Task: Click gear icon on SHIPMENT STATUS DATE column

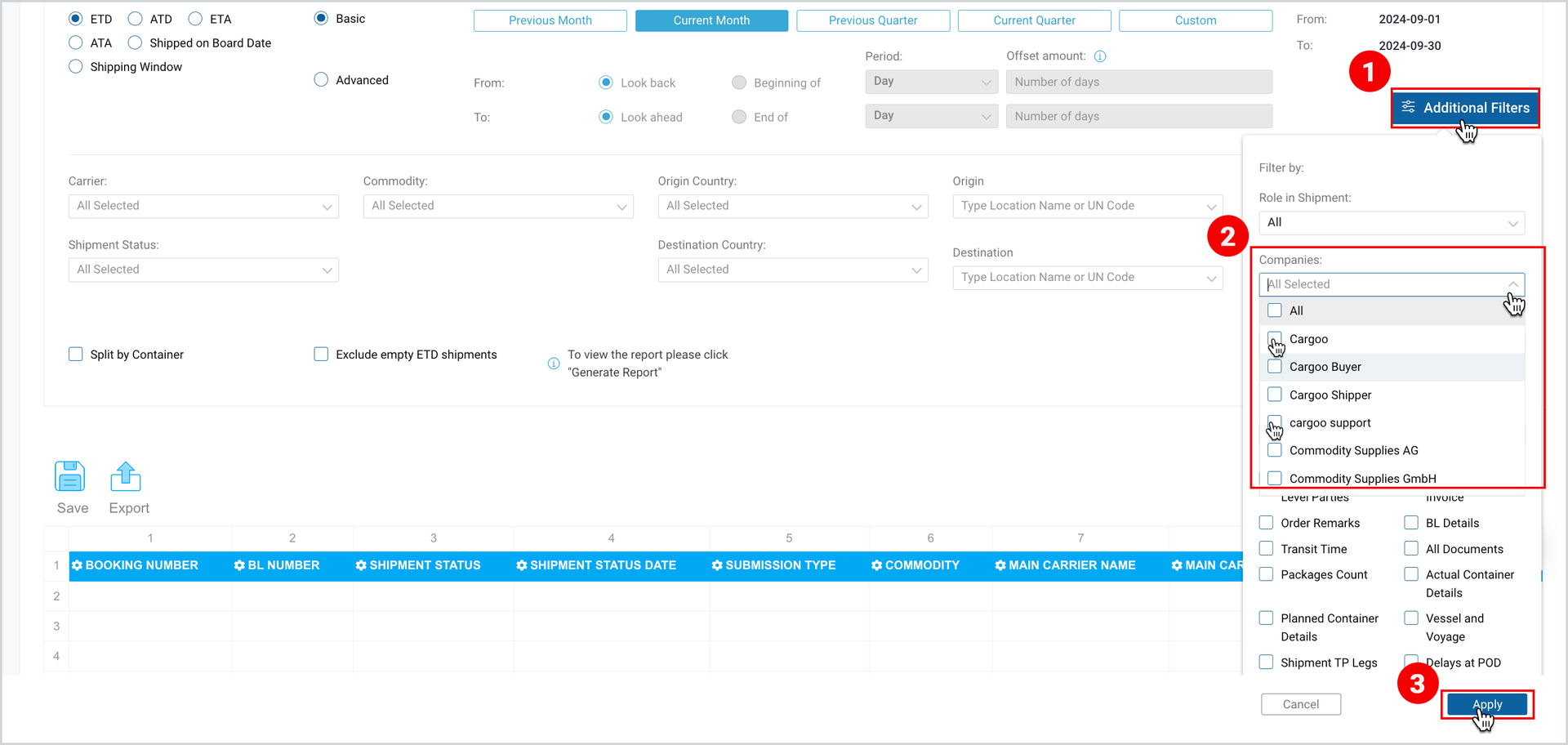Action: (521, 565)
